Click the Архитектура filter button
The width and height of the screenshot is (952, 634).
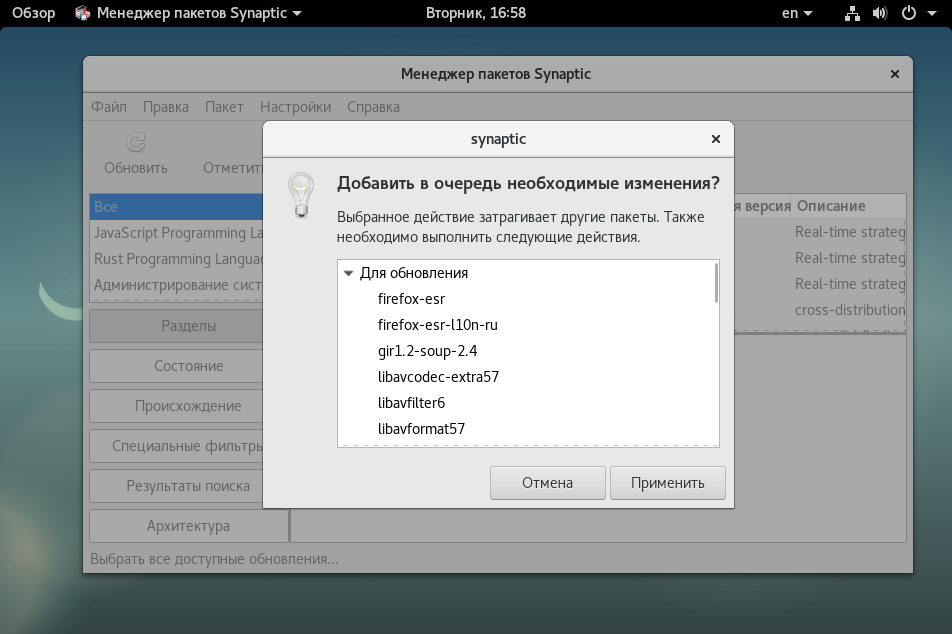pos(188,526)
